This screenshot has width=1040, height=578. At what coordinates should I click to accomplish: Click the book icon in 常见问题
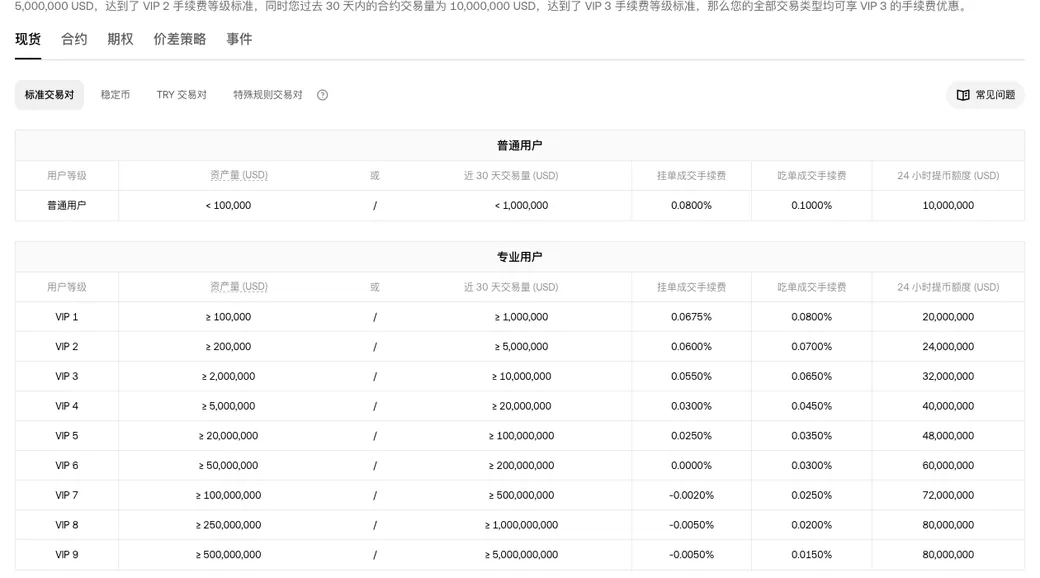(963, 95)
